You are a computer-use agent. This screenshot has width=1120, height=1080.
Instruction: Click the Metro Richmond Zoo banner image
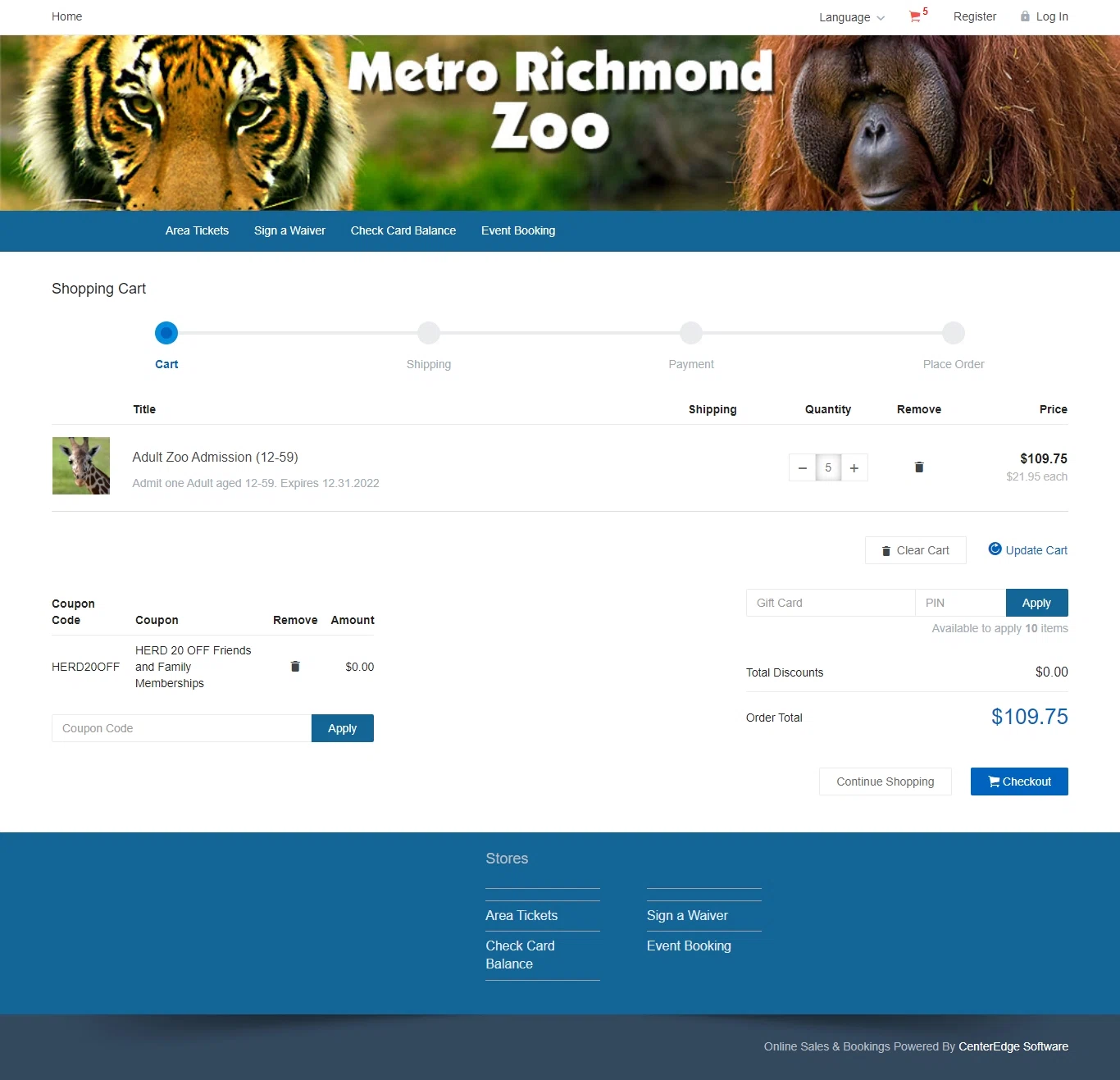point(560,123)
